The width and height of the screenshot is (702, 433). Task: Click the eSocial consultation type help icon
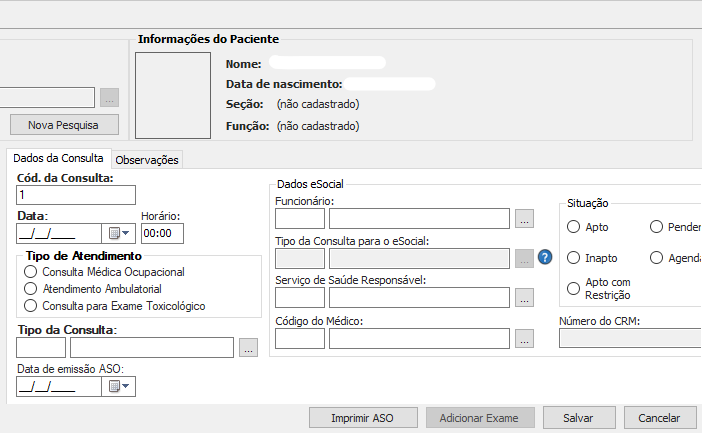(545, 257)
